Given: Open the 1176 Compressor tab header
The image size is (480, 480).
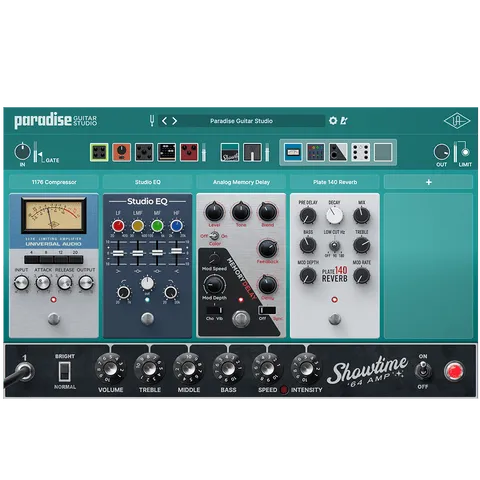Looking at the screenshot, I should point(54,182).
